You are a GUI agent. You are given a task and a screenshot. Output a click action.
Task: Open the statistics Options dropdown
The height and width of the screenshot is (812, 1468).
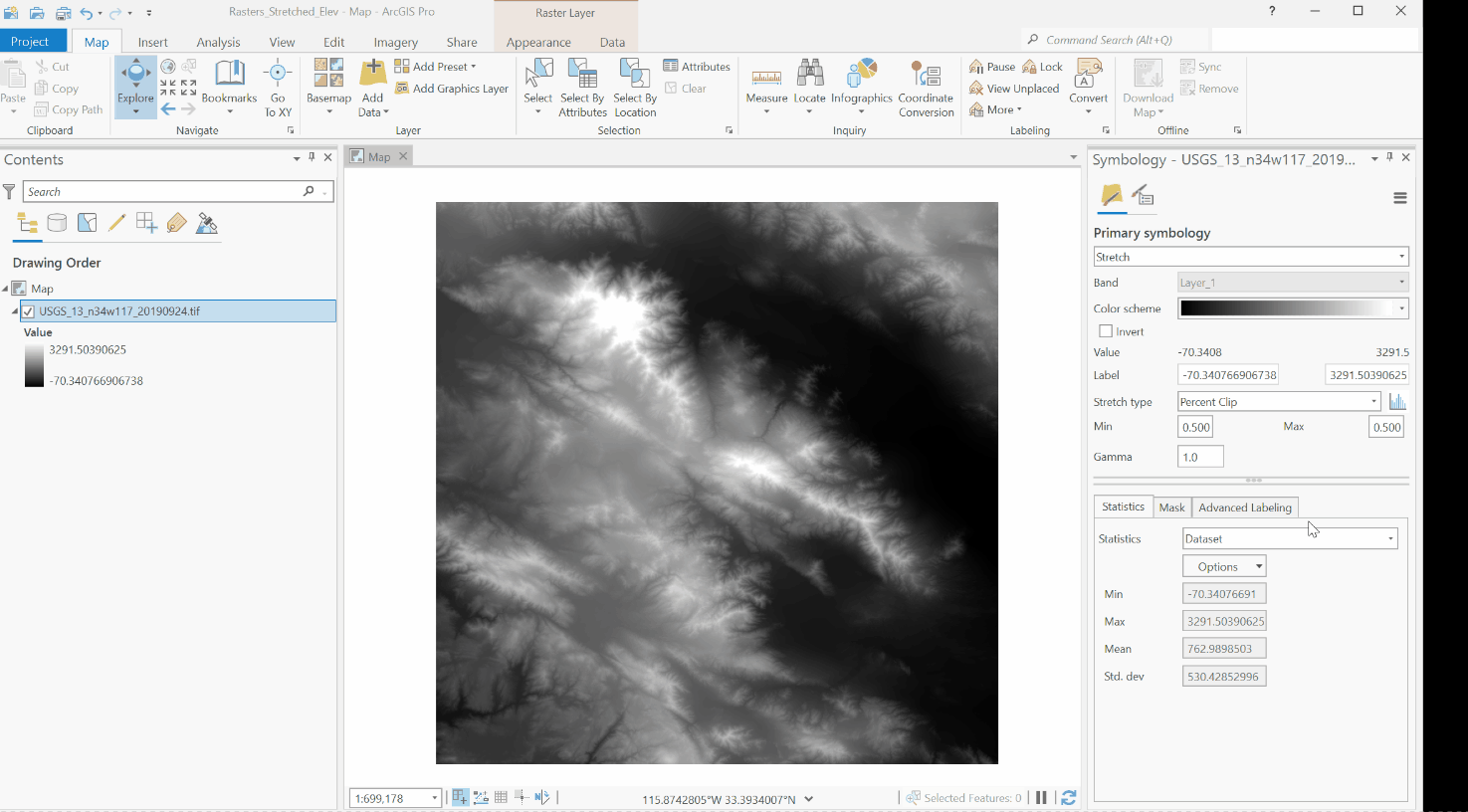(1225, 566)
